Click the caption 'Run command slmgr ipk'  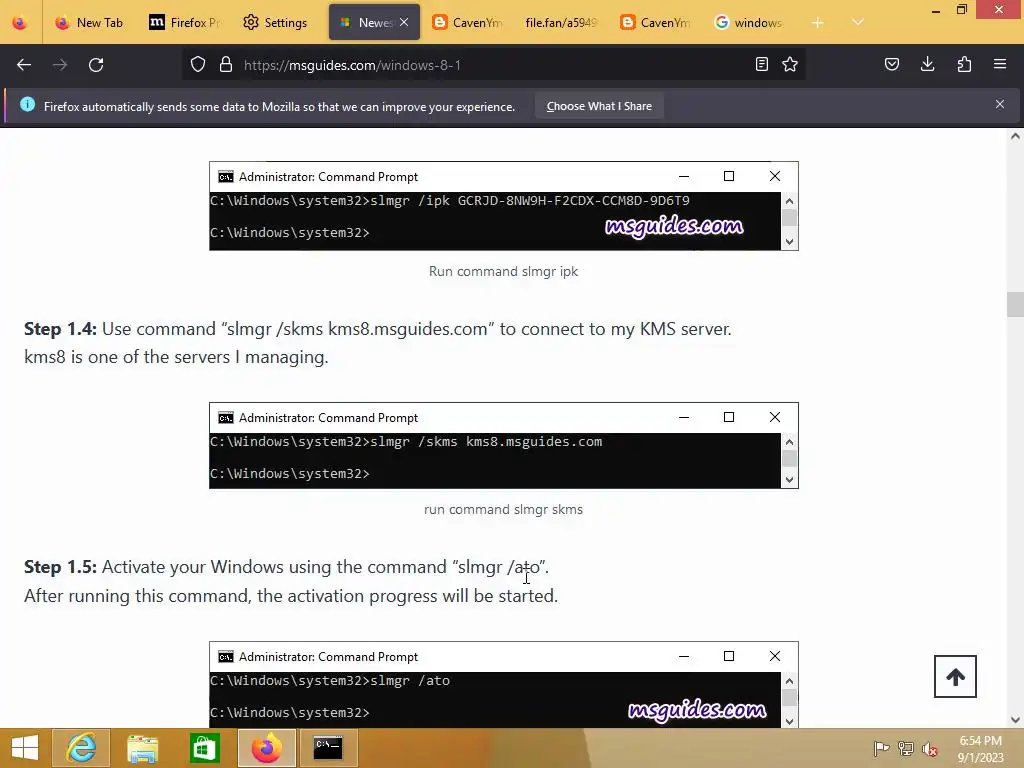[x=504, y=271]
